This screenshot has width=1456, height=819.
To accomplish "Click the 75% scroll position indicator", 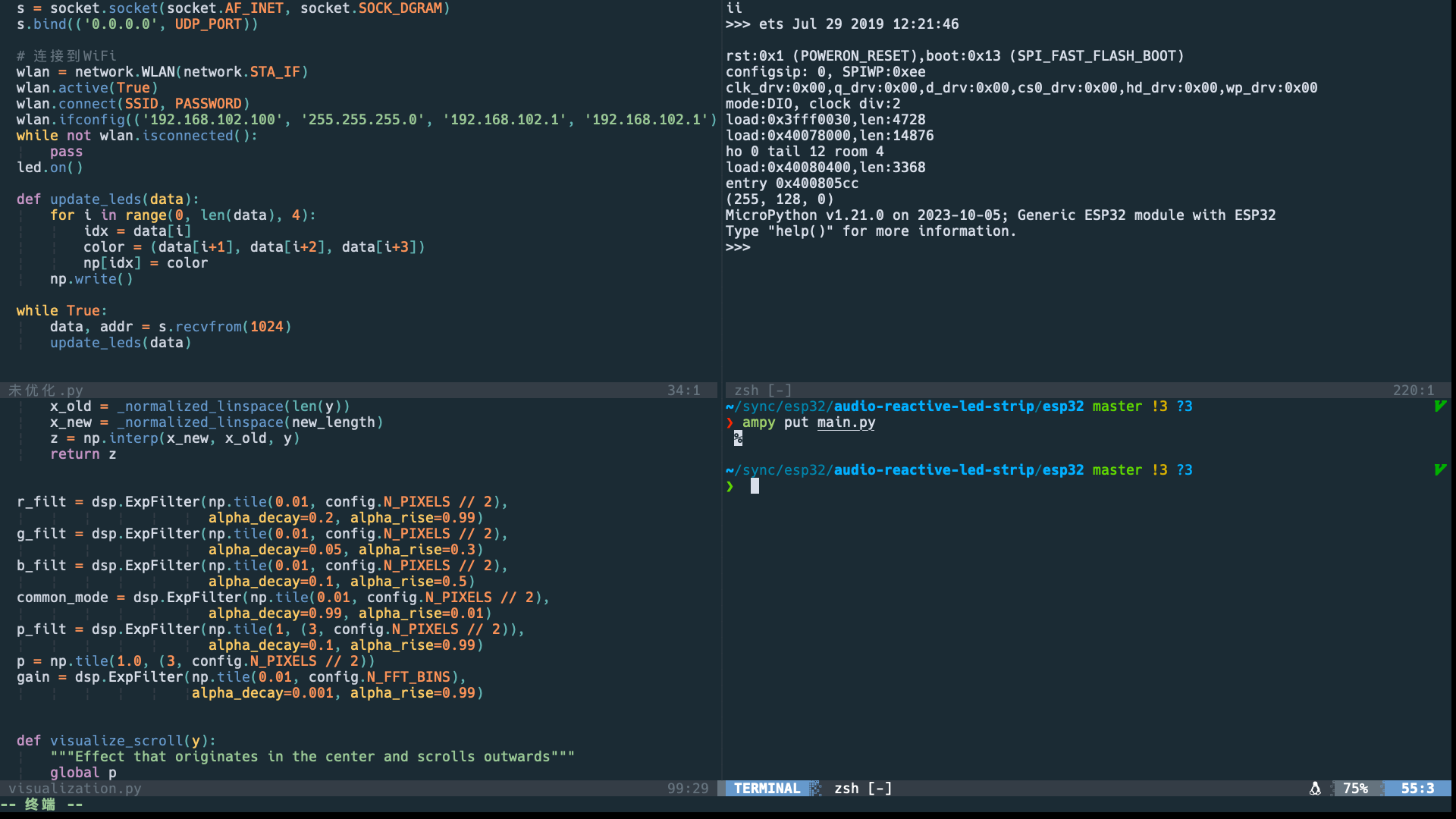I will [1355, 789].
